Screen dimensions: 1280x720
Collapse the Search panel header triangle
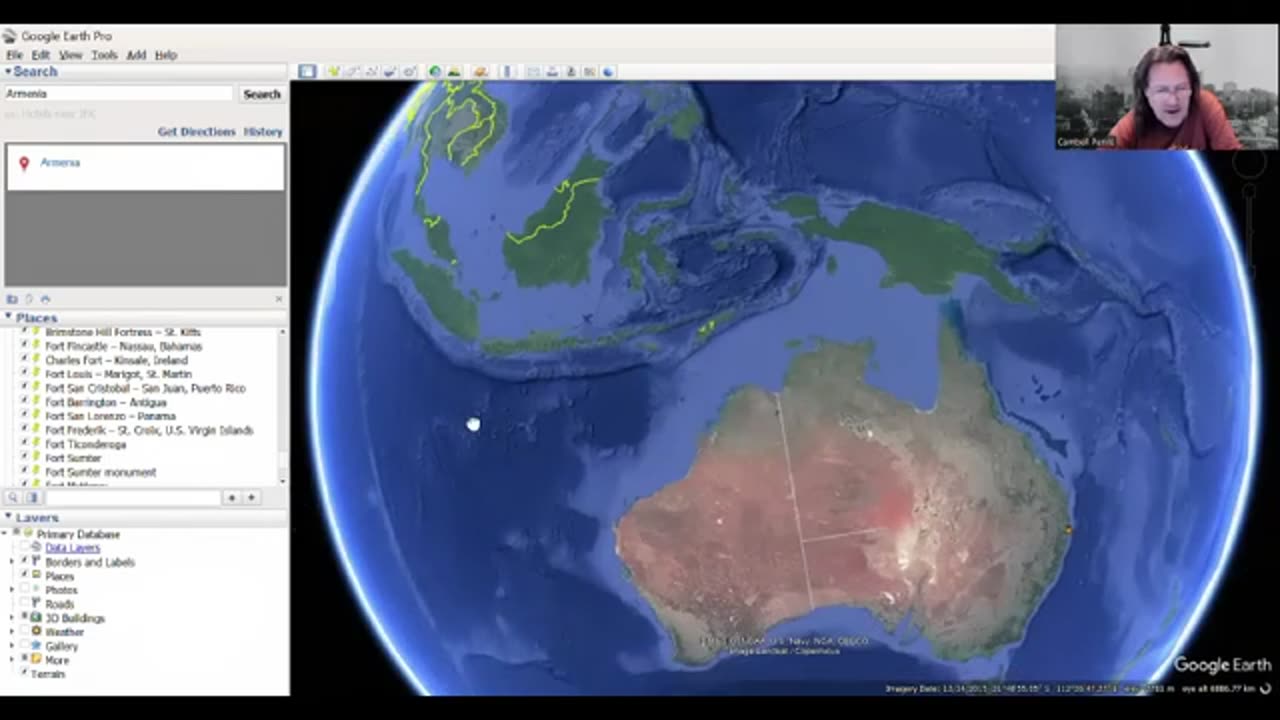(x=7, y=72)
